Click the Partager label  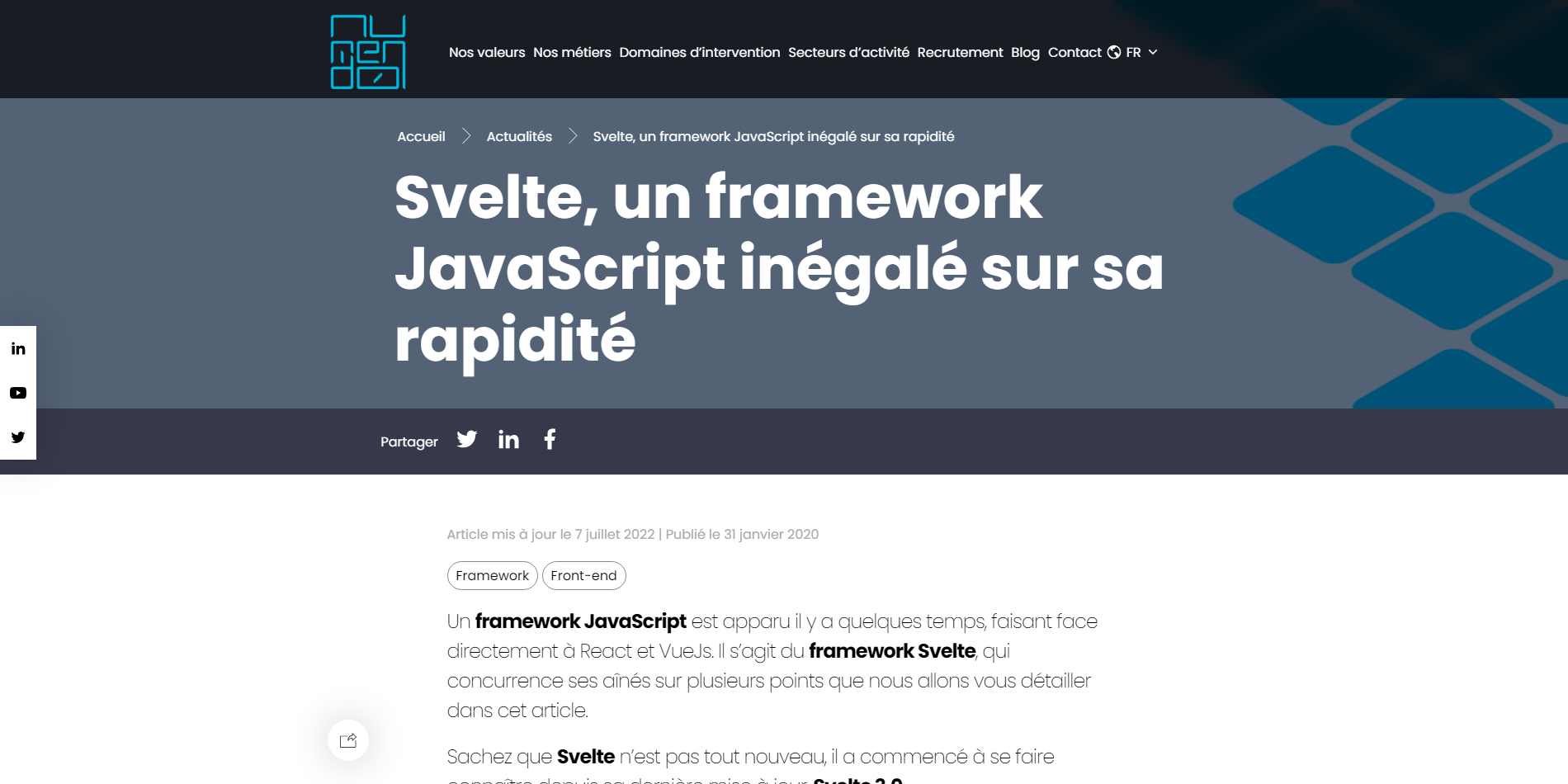point(409,442)
